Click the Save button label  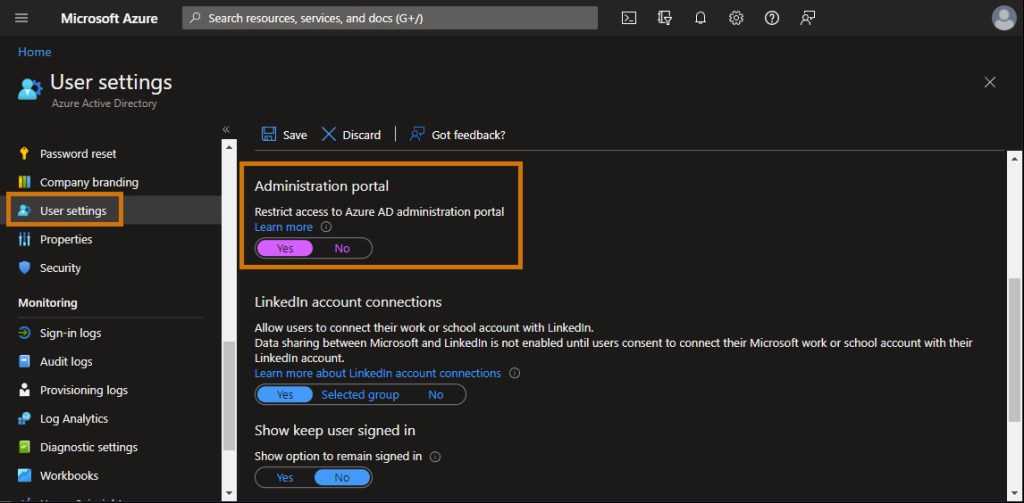[x=295, y=135]
